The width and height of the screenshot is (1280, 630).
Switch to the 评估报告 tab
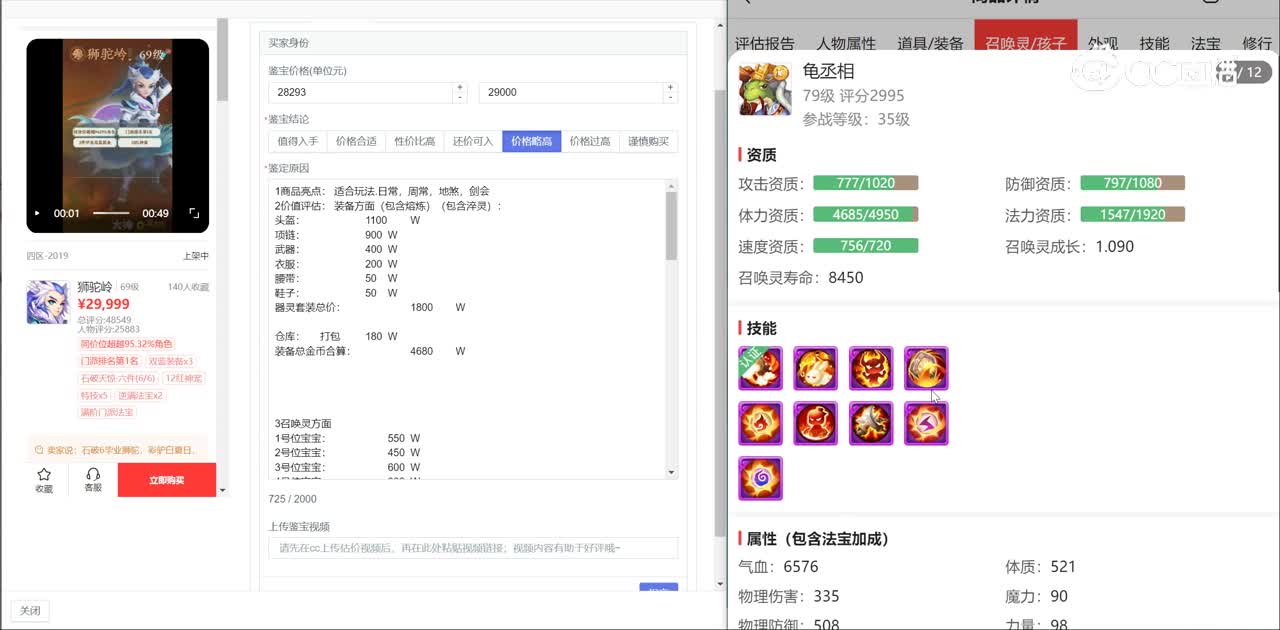point(765,43)
